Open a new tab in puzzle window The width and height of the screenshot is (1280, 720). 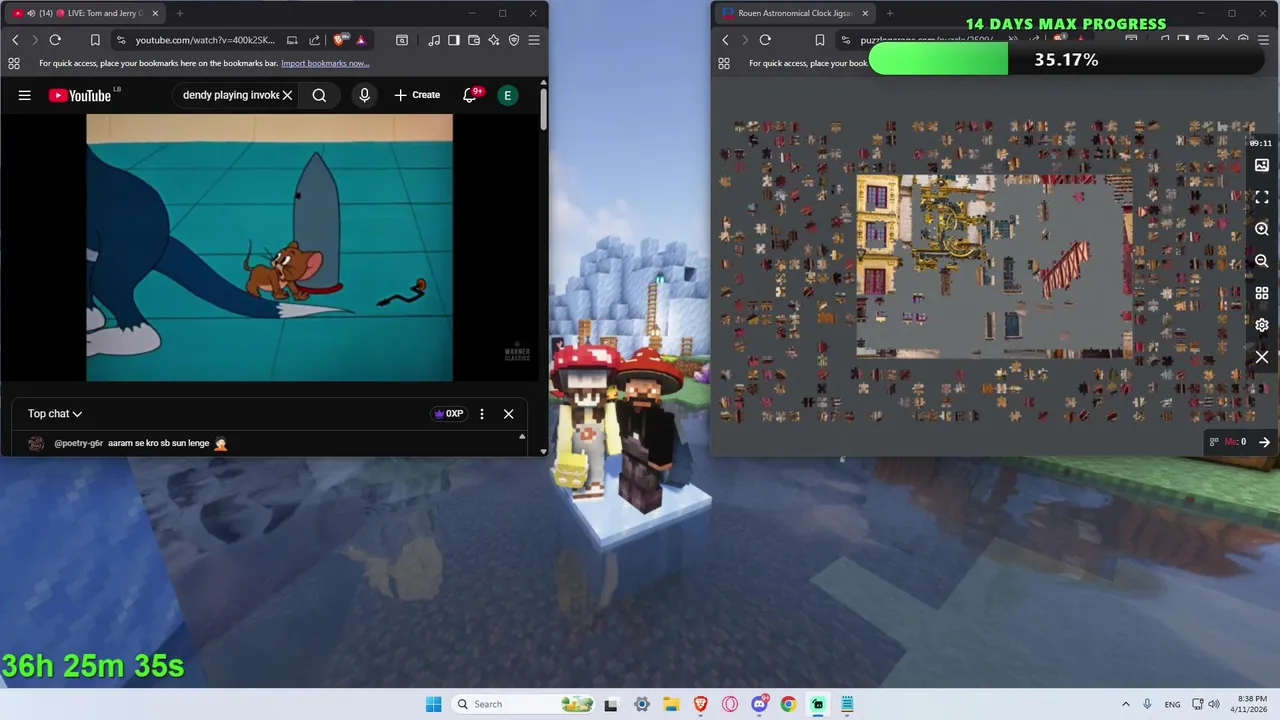890,13
